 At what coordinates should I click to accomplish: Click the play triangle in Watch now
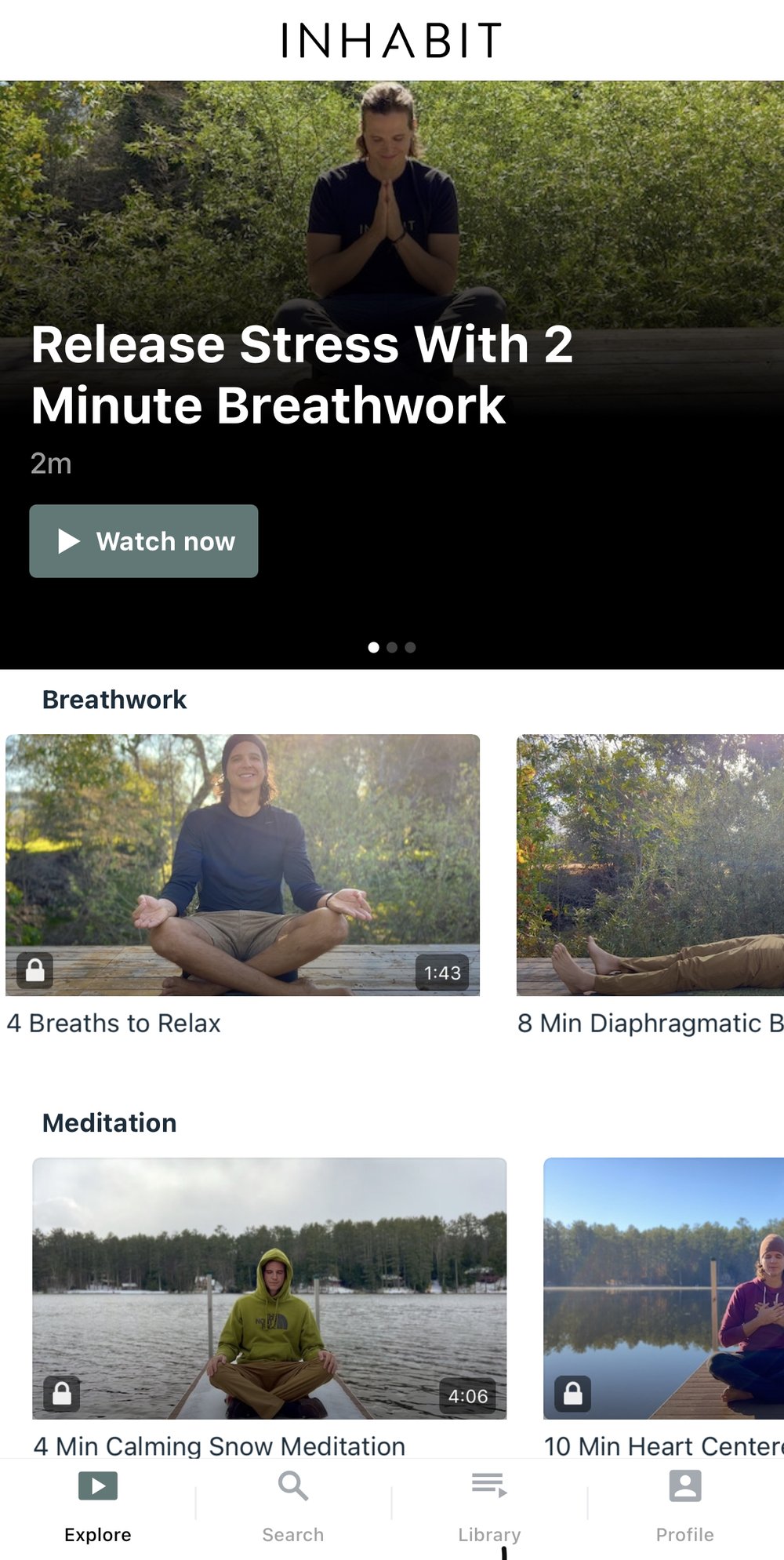click(69, 541)
